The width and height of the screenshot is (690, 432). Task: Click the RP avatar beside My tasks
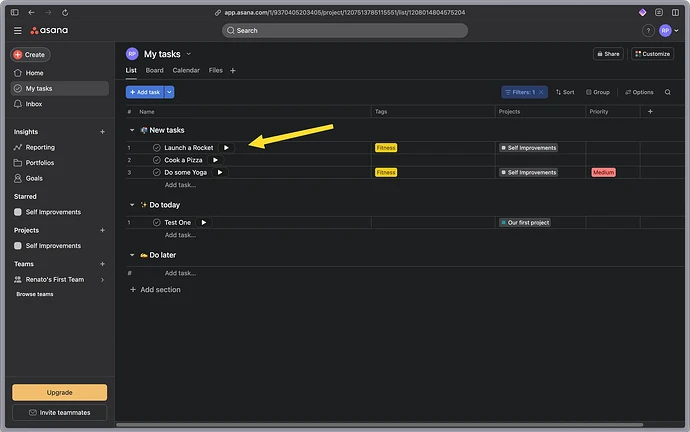[x=132, y=54]
